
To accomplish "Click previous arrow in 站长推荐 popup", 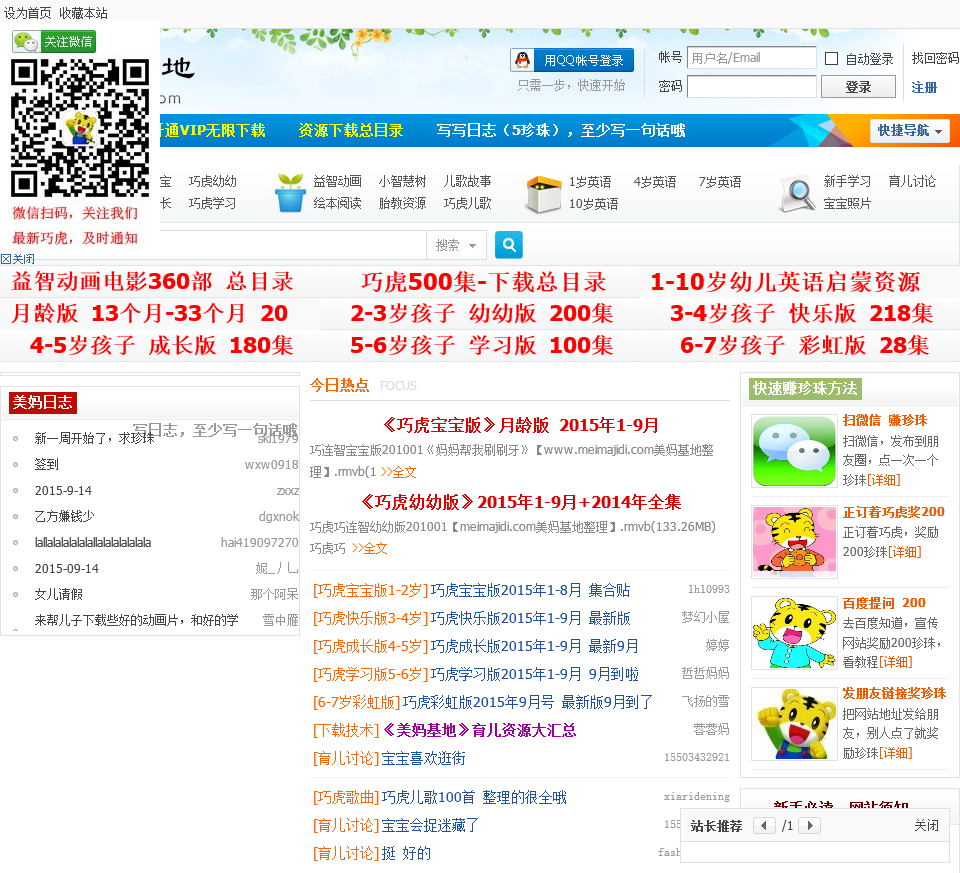I will (x=763, y=825).
